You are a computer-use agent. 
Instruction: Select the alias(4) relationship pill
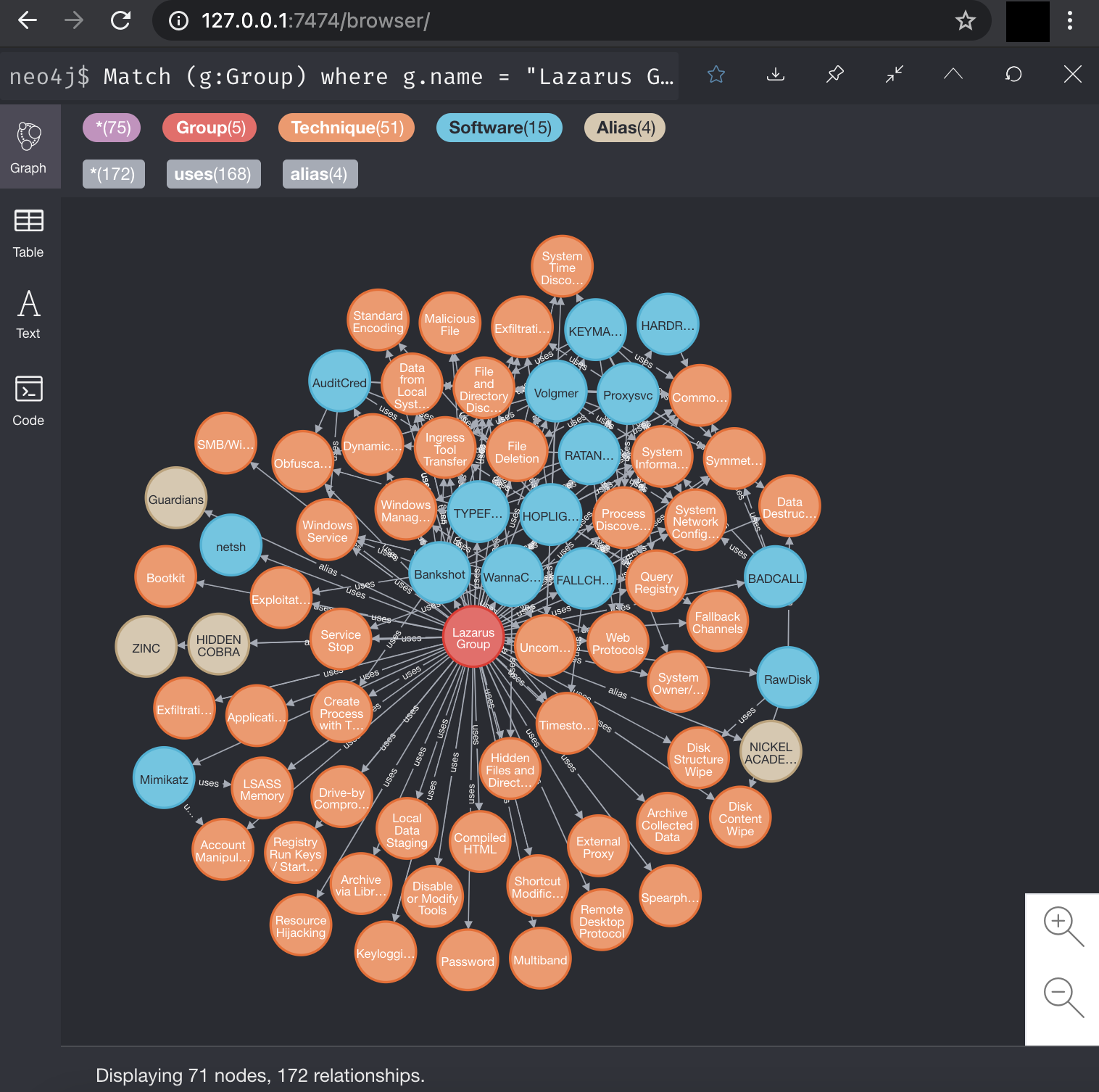coord(320,174)
